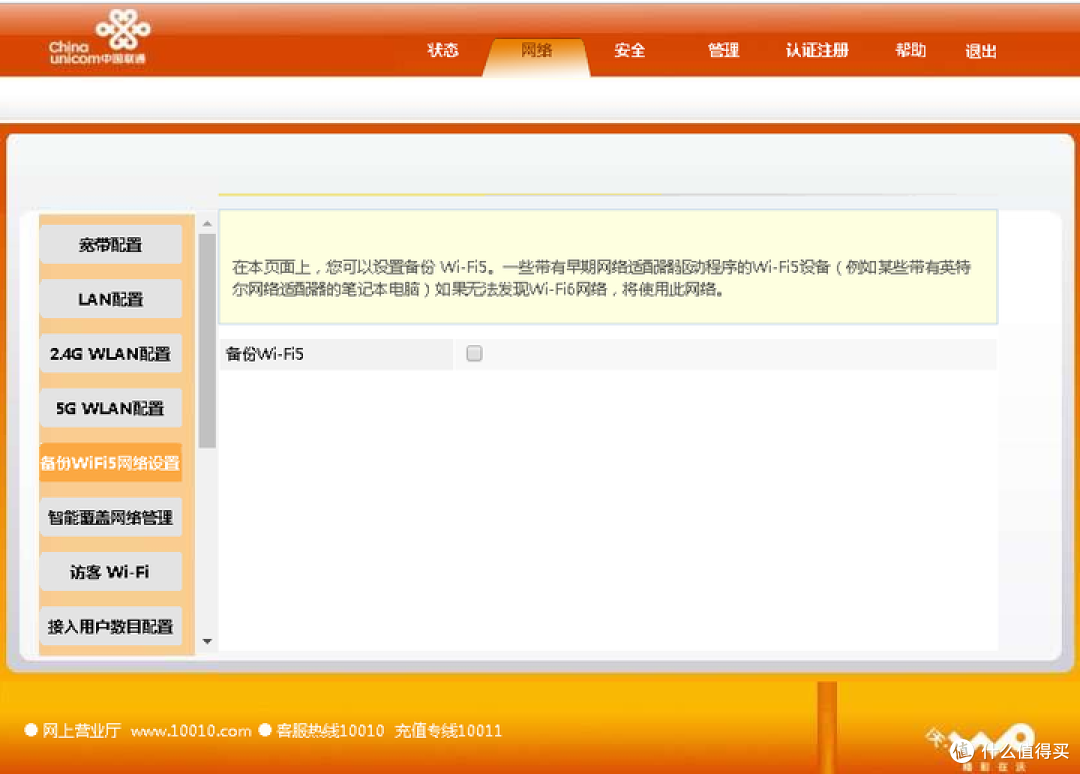
Task: Click the 网上营业厅 footer text
Action: click(81, 731)
